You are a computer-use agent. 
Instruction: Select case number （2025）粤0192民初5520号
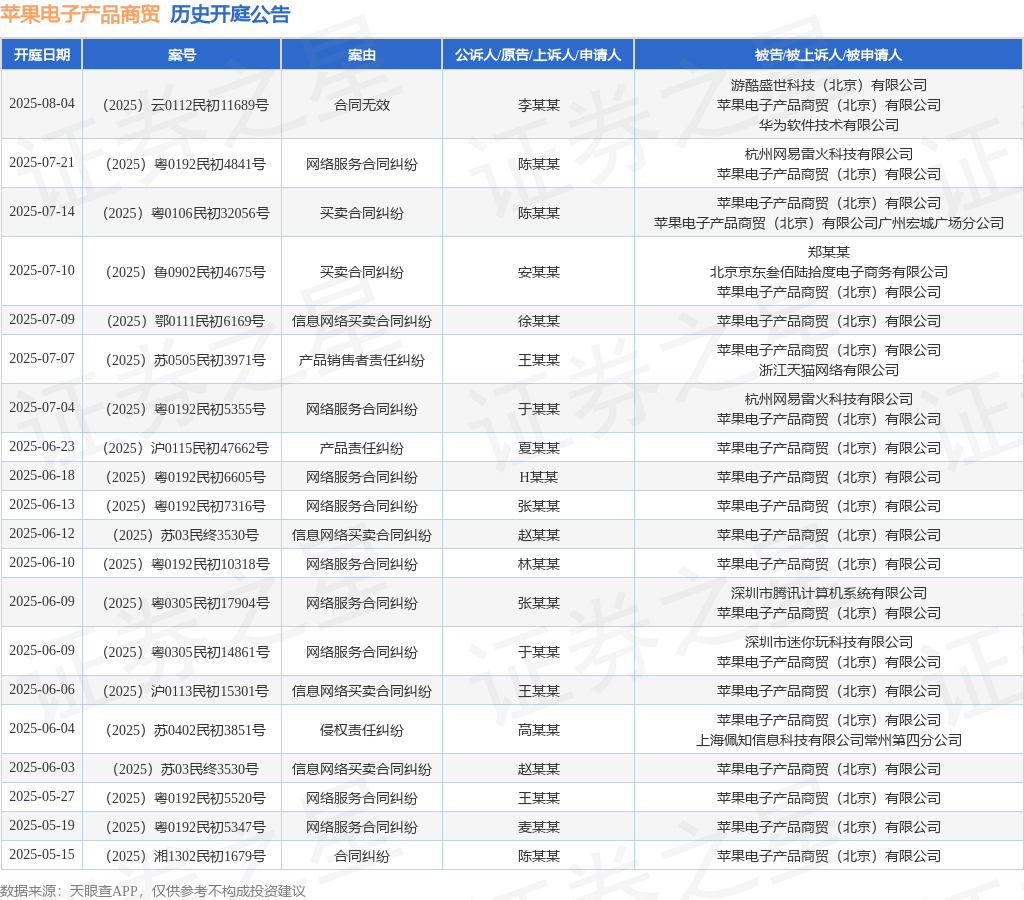(185, 798)
